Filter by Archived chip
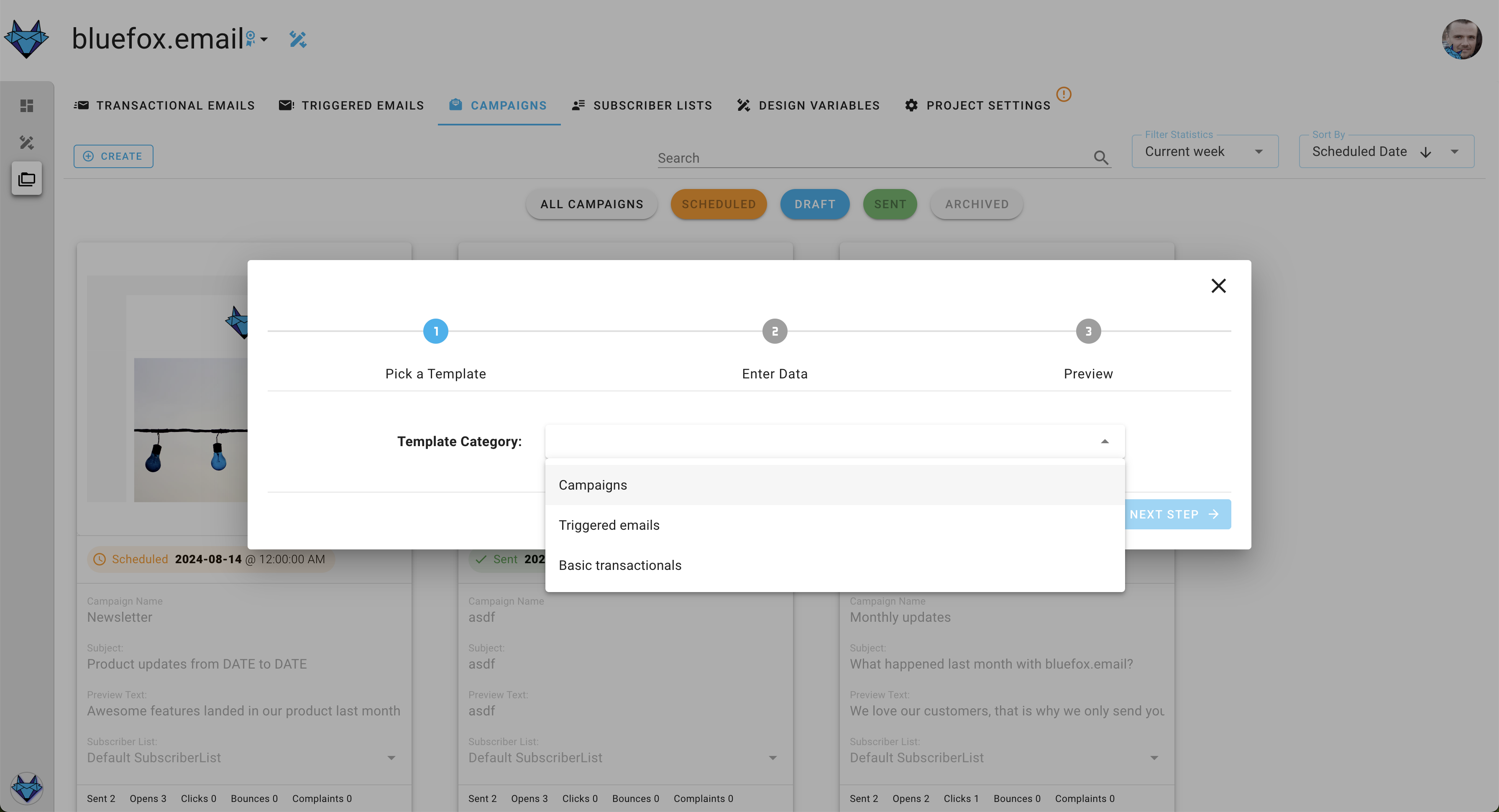This screenshot has height=812, width=1499. click(977, 204)
